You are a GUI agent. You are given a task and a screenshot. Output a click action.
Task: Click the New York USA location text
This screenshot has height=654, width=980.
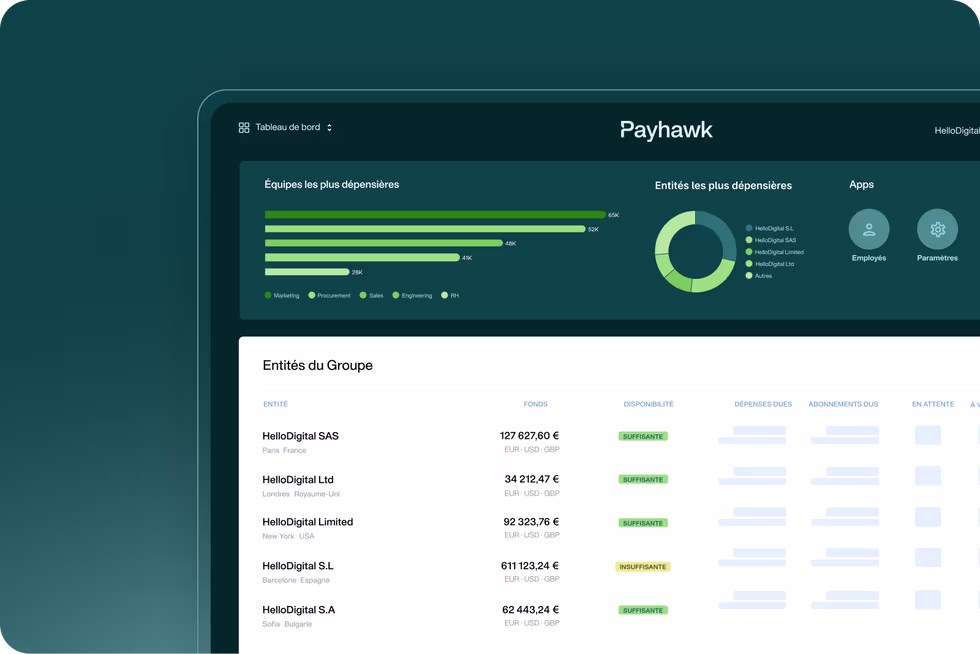tap(288, 536)
